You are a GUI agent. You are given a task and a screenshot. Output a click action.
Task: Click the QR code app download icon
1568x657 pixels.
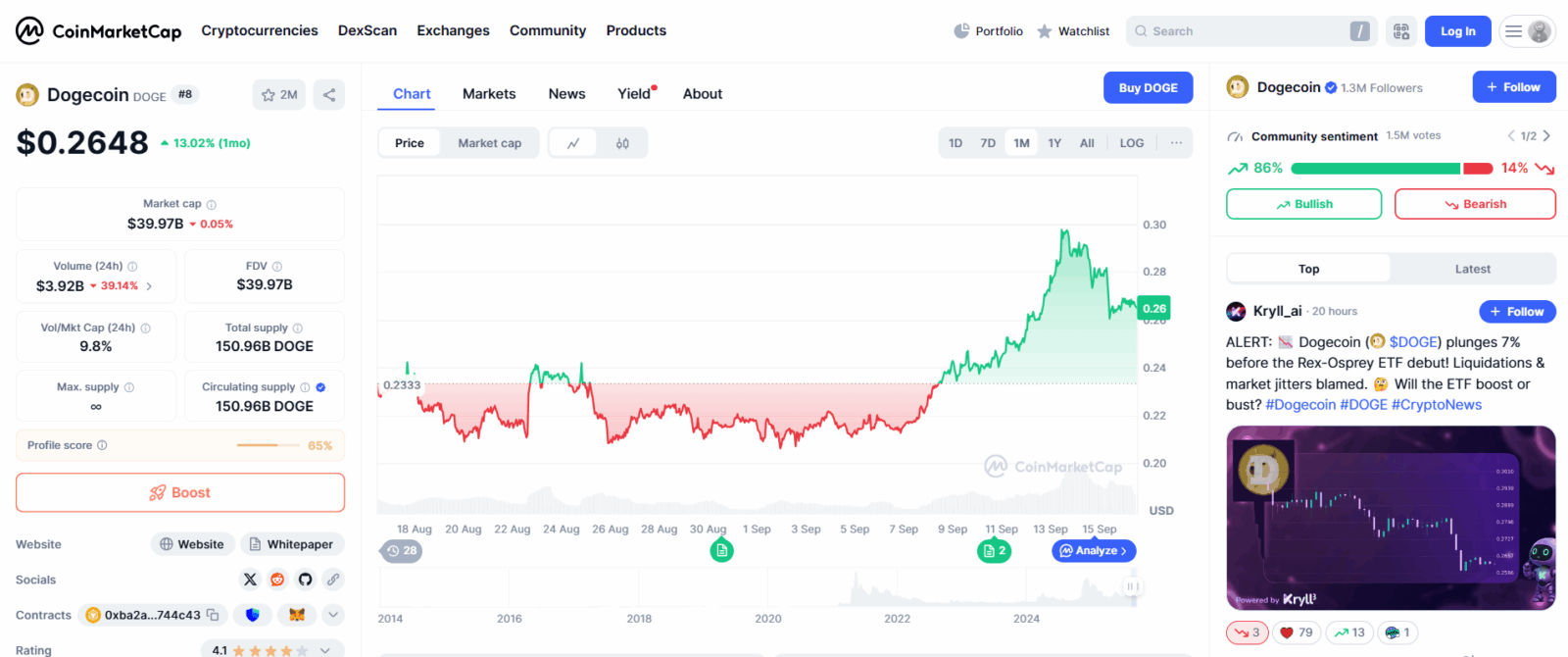tap(1401, 31)
